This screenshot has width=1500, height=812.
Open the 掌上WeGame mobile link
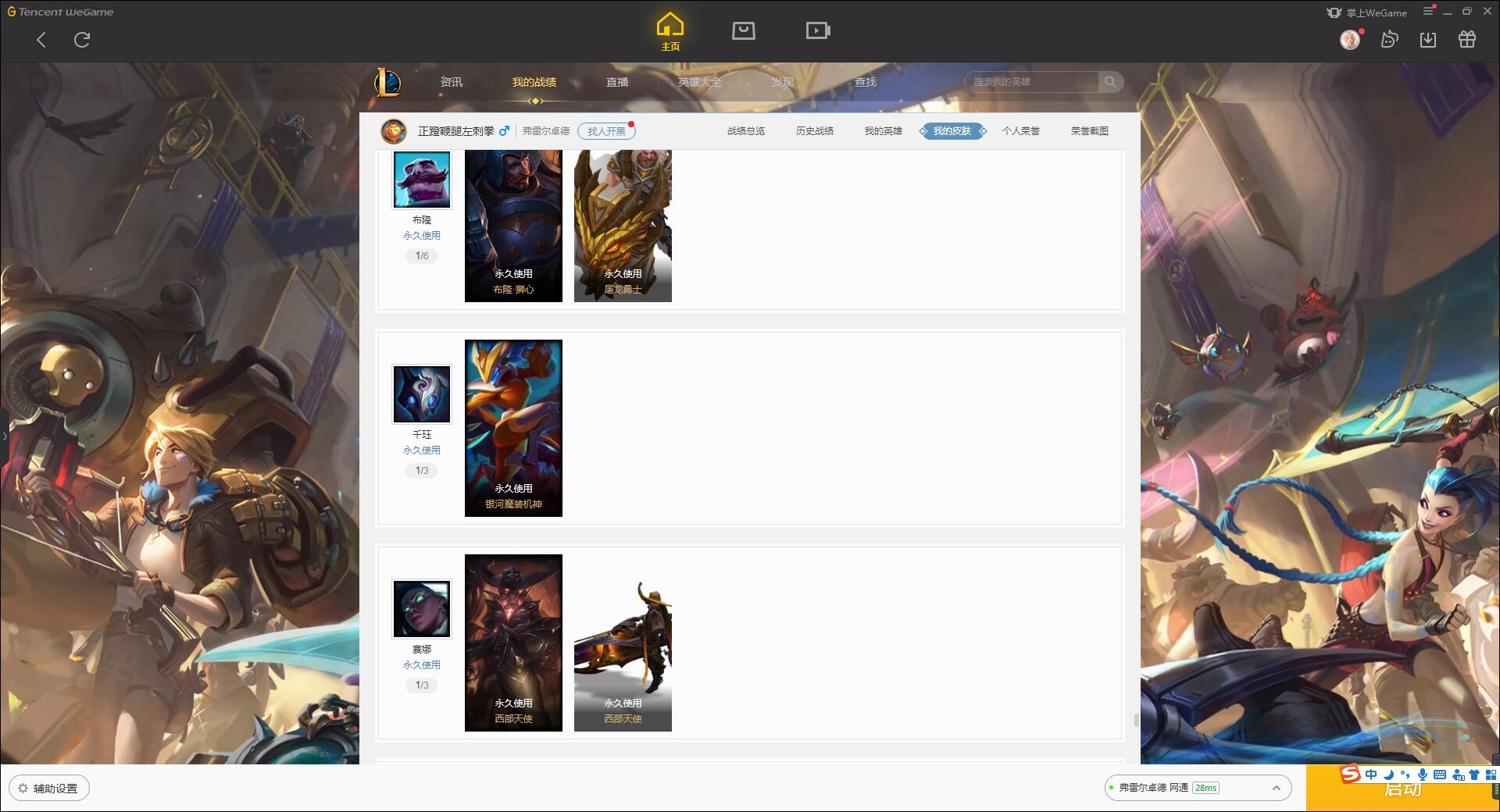pyautogui.click(x=1366, y=12)
